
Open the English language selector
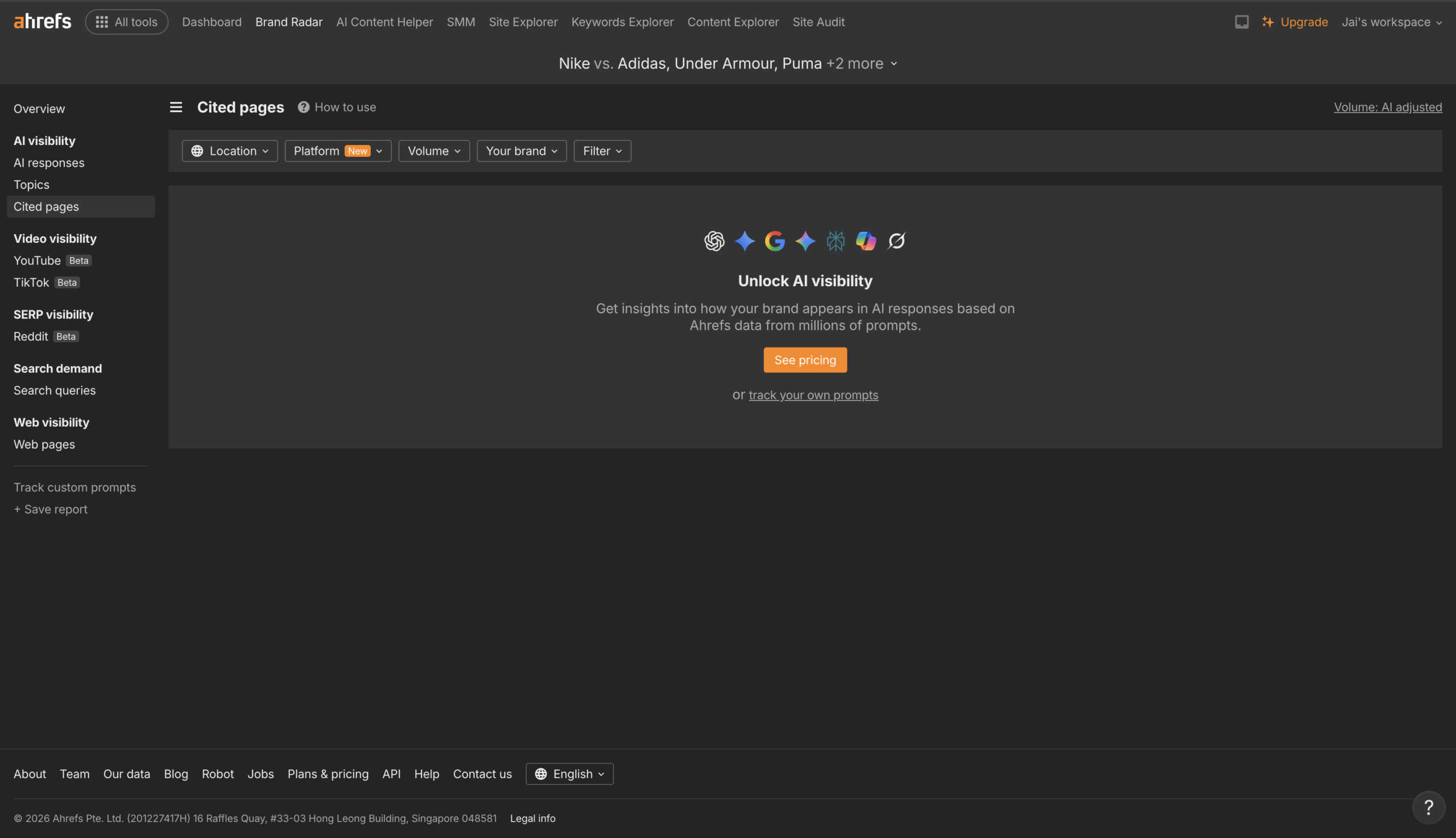[x=569, y=774]
